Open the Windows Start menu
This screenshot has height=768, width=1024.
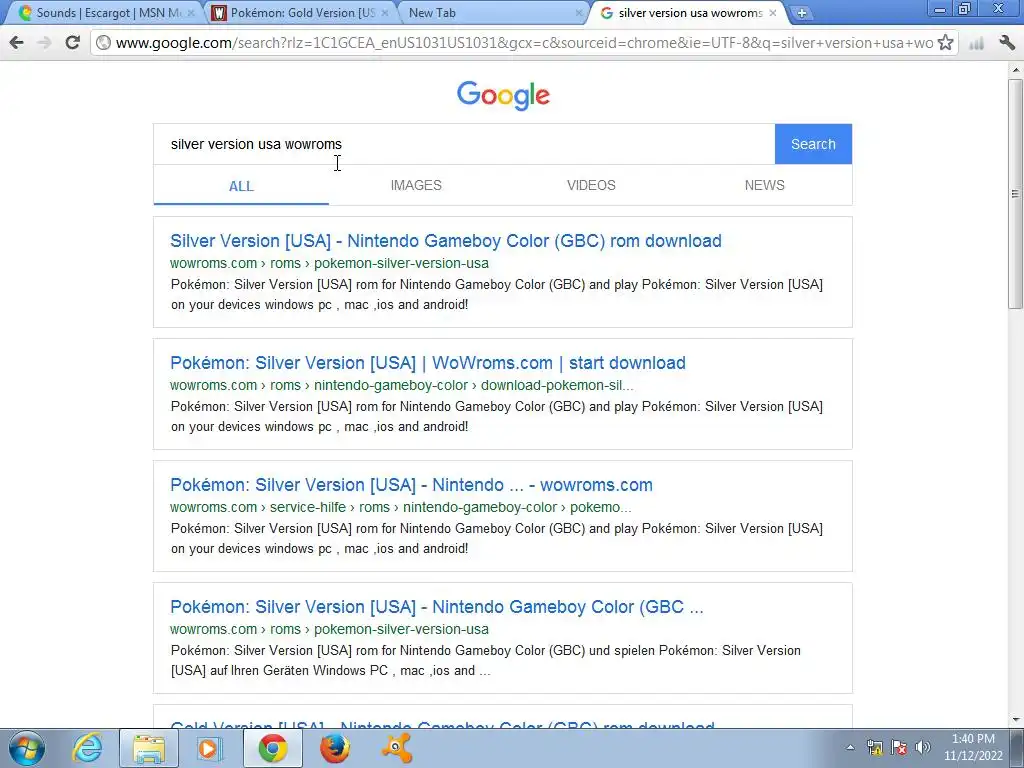27,748
